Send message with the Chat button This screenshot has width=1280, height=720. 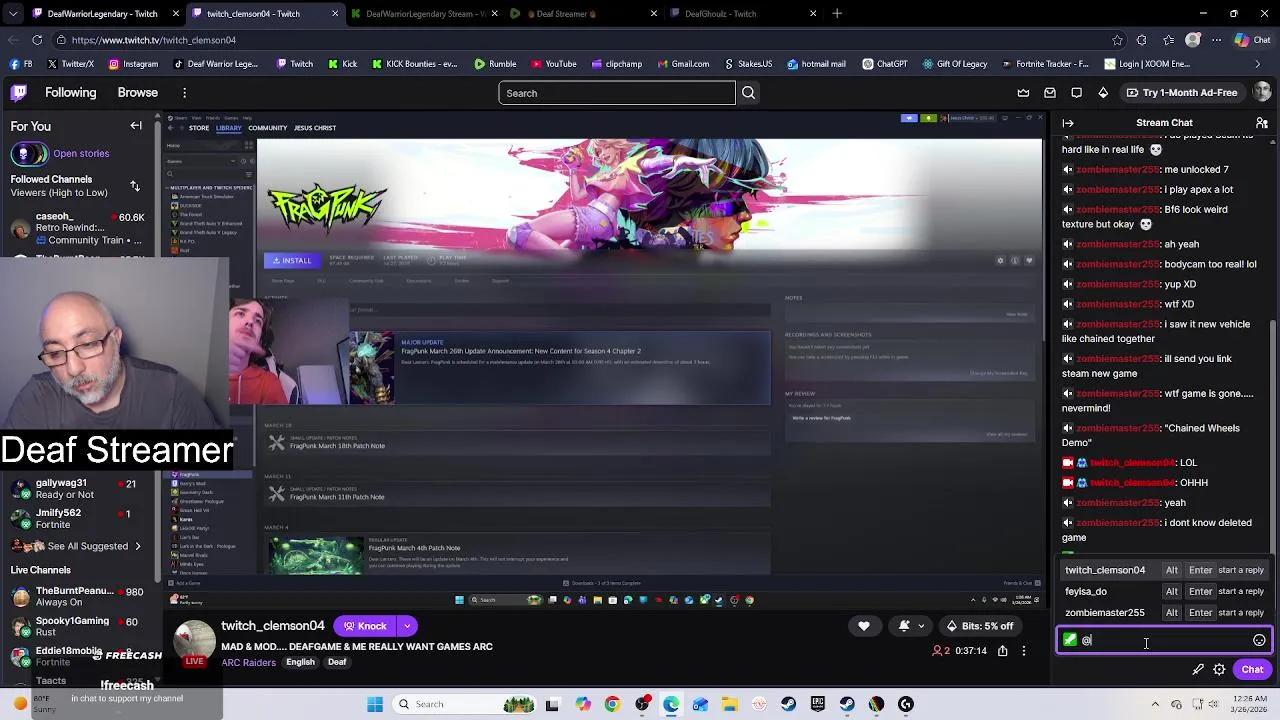(x=1252, y=669)
